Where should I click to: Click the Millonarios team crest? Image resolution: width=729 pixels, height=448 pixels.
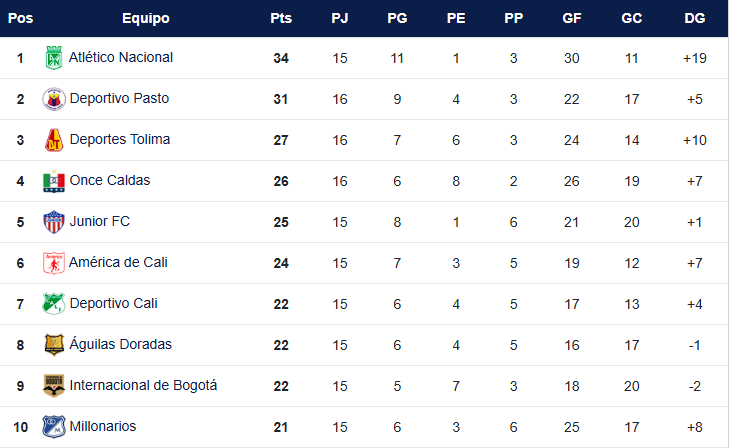[x=54, y=427]
